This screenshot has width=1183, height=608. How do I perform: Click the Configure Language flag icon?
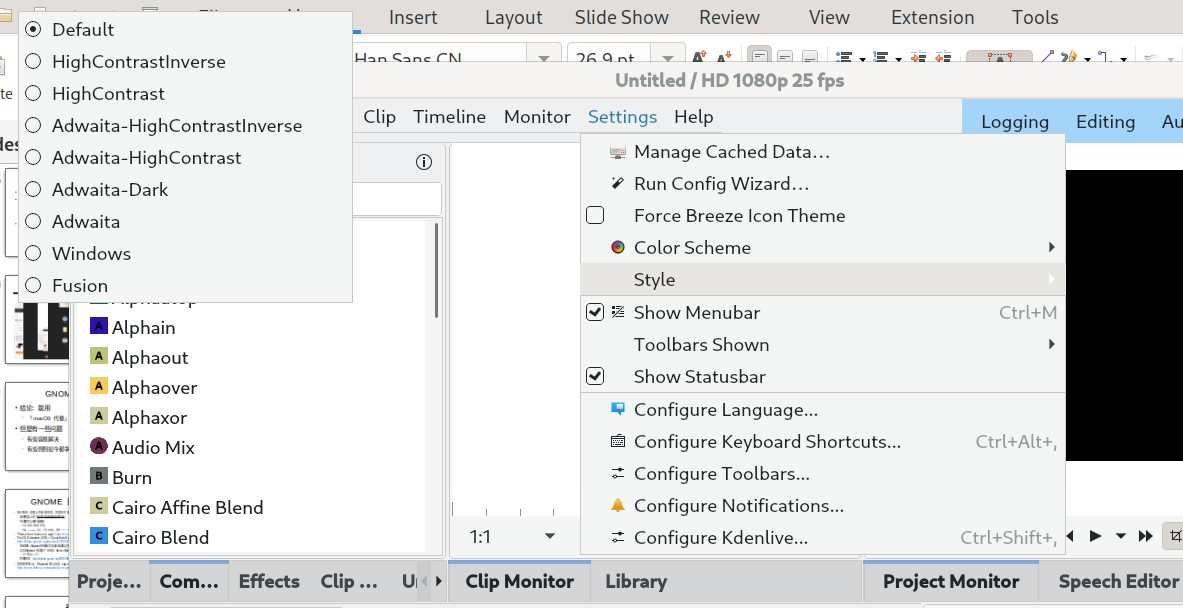click(x=618, y=410)
